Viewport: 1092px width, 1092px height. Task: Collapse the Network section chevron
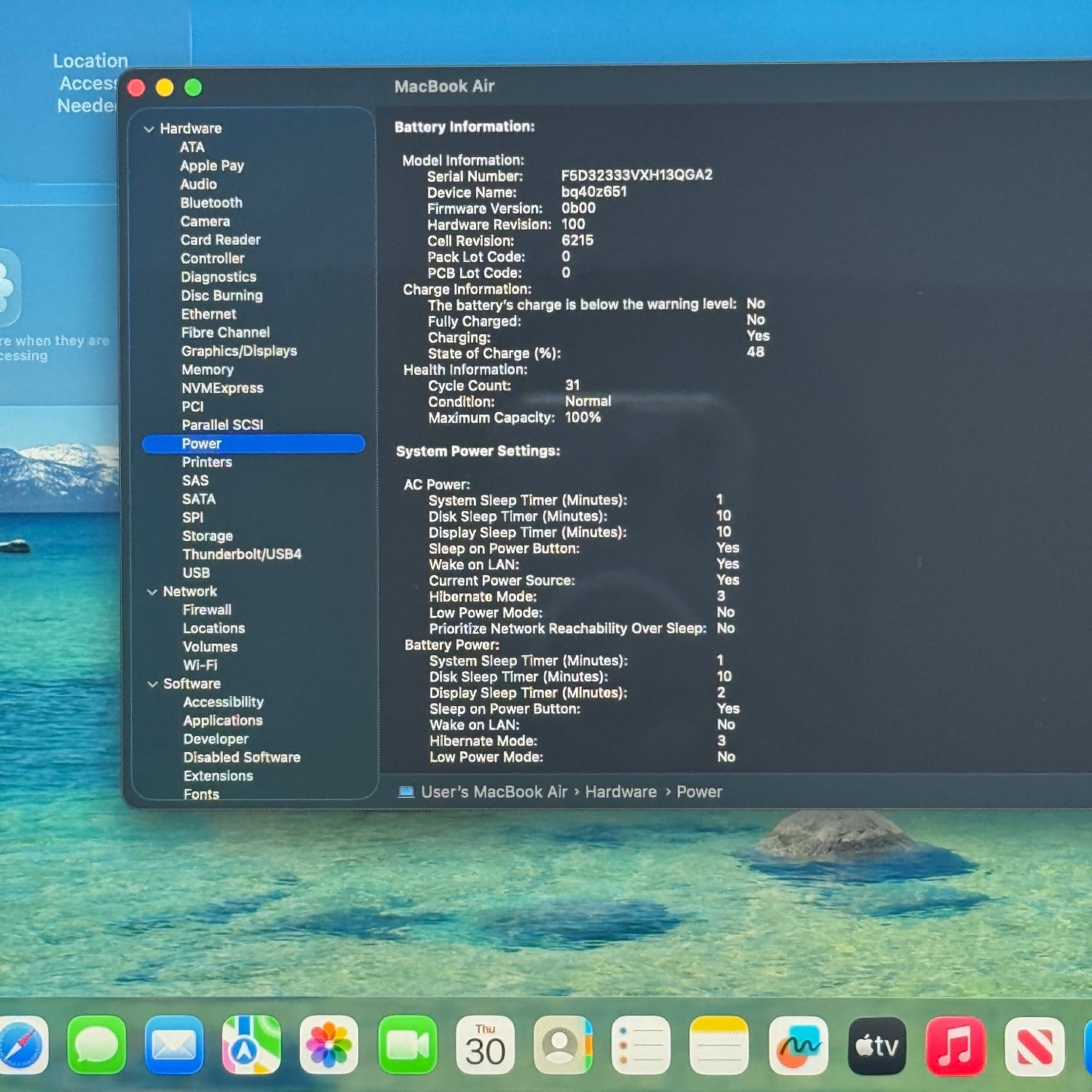tap(152, 592)
